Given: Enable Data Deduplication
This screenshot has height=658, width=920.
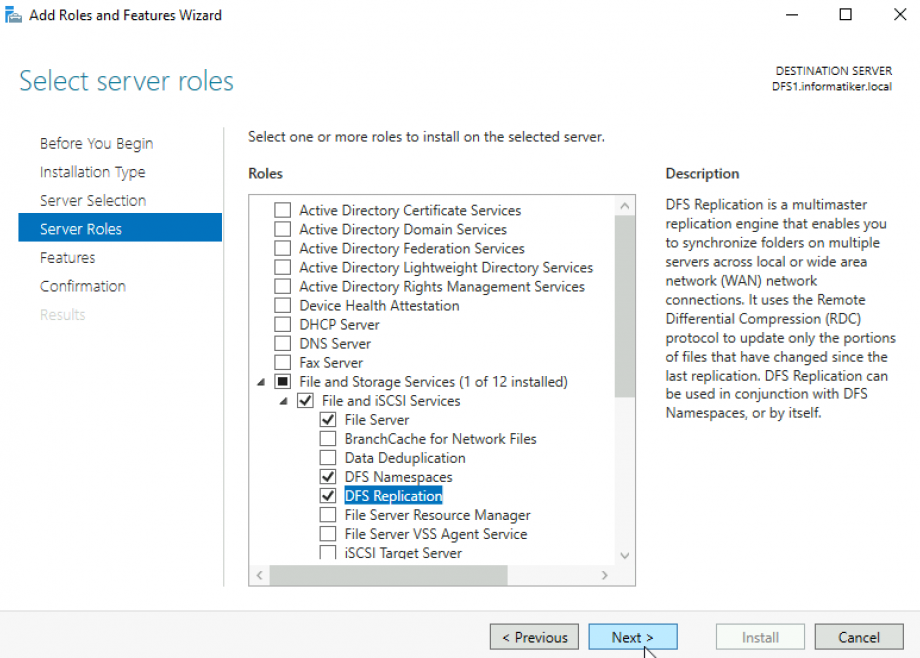Looking at the screenshot, I should click(328, 457).
